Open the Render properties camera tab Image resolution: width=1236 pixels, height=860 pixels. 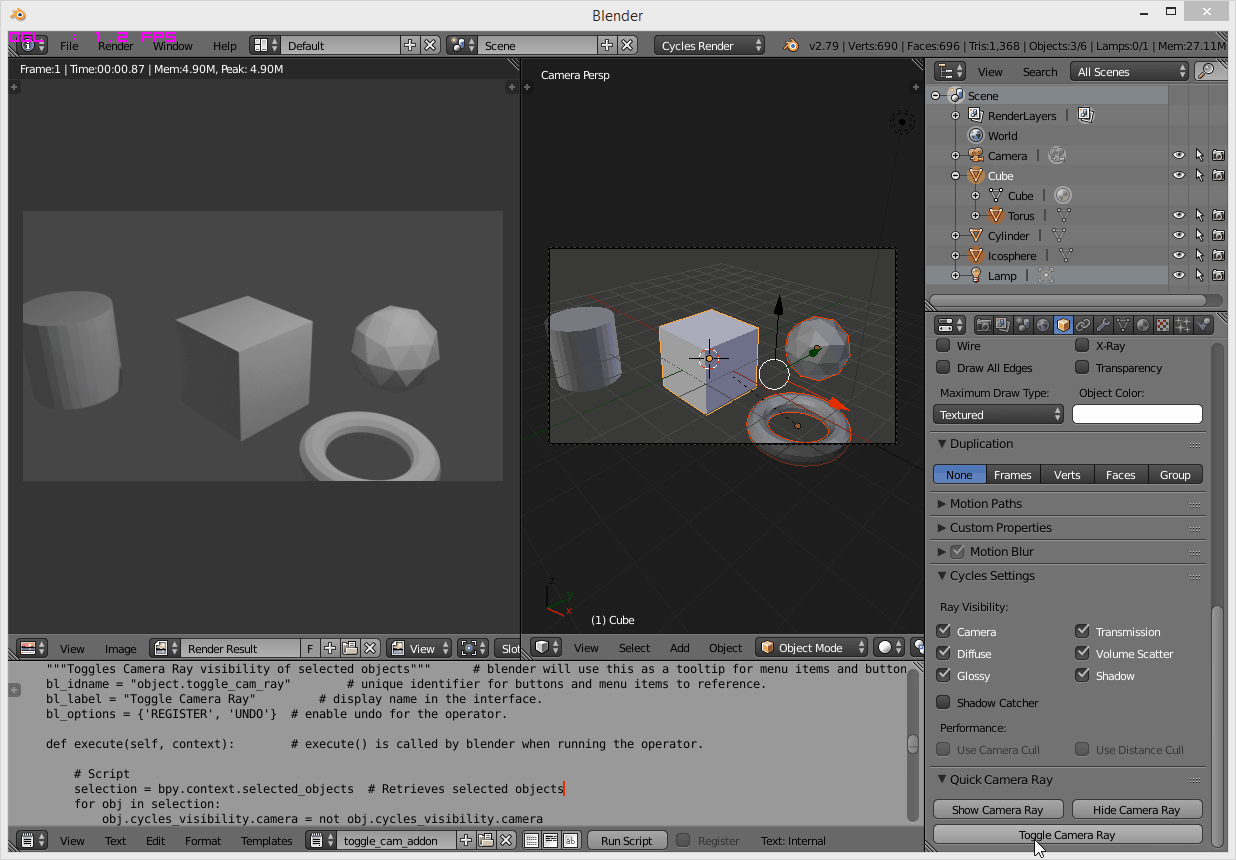pyautogui.click(x=984, y=325)
